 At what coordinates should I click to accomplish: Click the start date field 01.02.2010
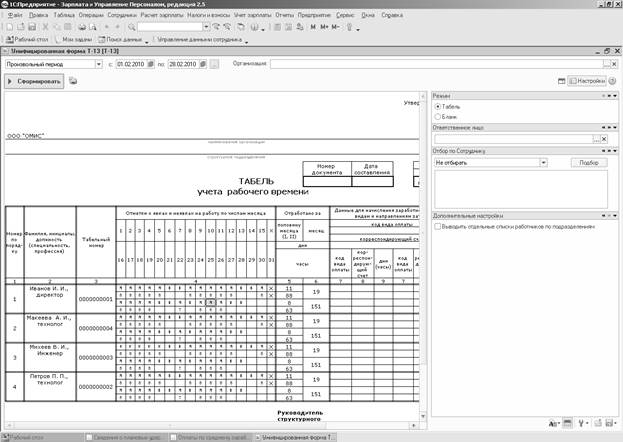[x=131, y=64]
